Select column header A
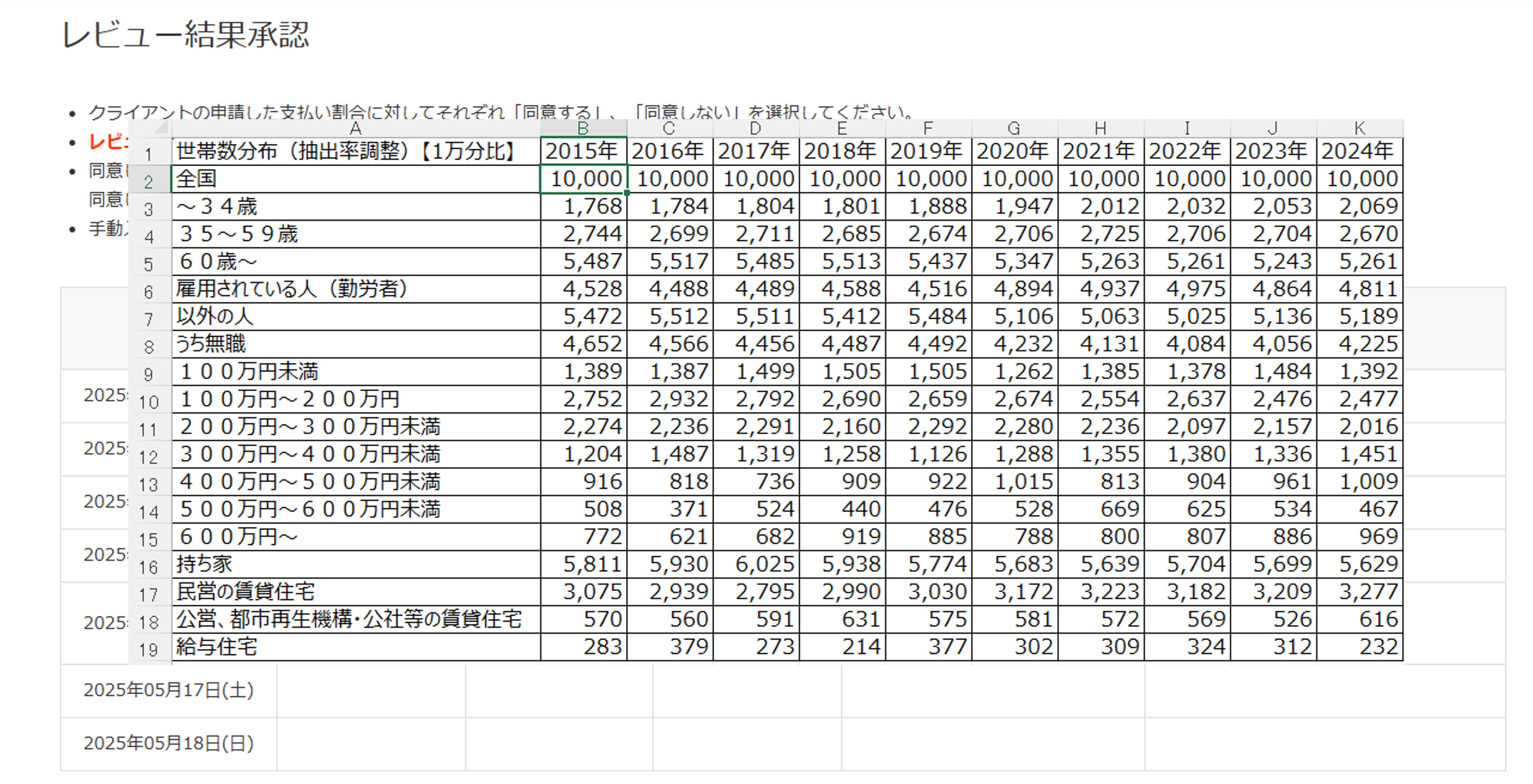This screenshot has height=784, width=1533. [x=355, y=127]
